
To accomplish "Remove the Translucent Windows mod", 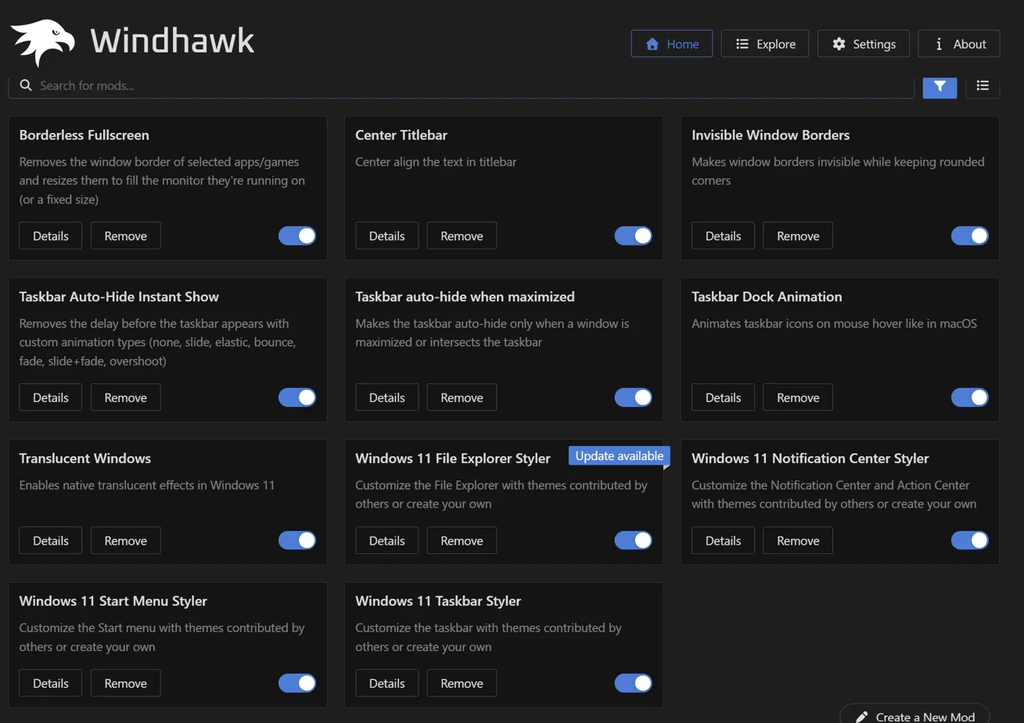I will 125,540.
